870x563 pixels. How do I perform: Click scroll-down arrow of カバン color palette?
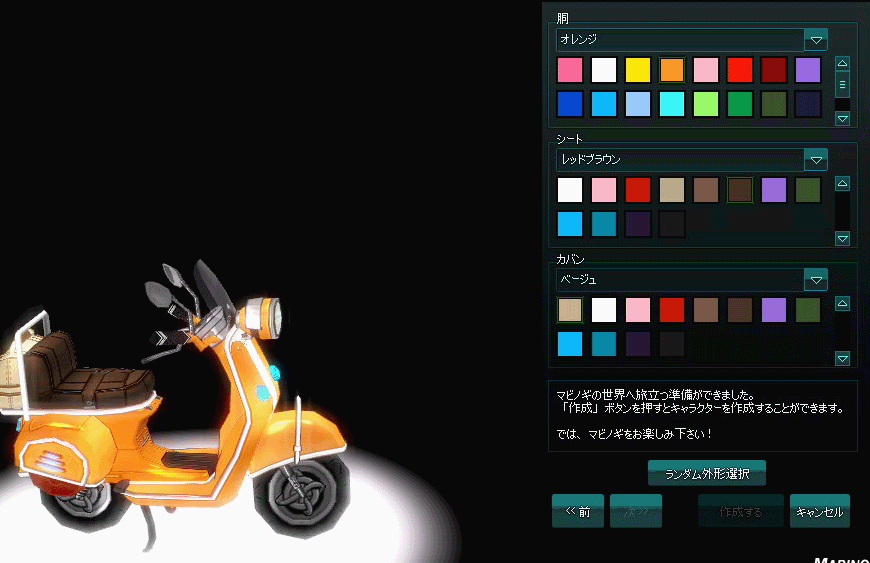pyautogui.click(x=842, y=359)
